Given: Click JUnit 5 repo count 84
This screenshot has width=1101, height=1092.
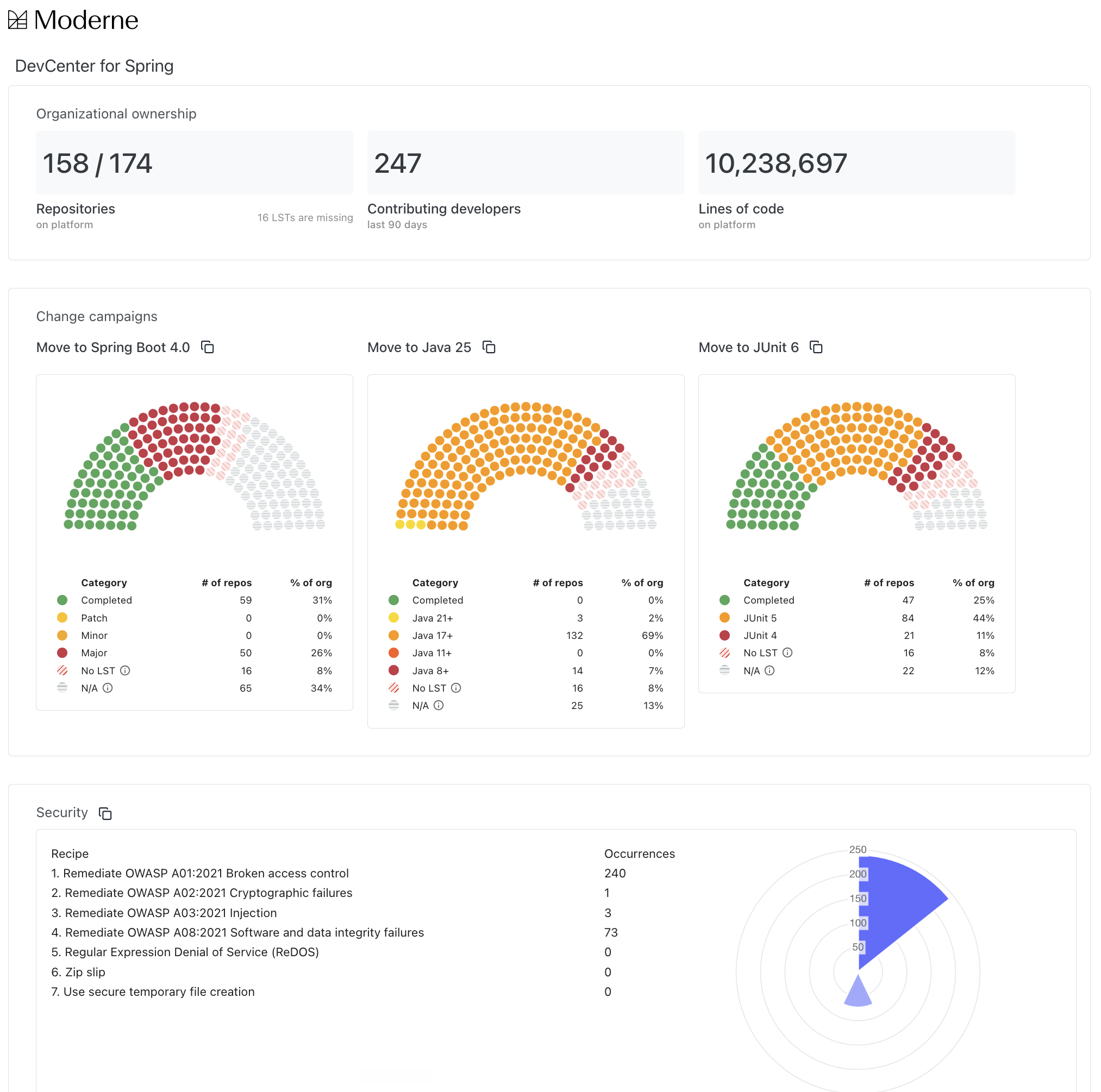Looking at the screenshot, I should point(908,618).
